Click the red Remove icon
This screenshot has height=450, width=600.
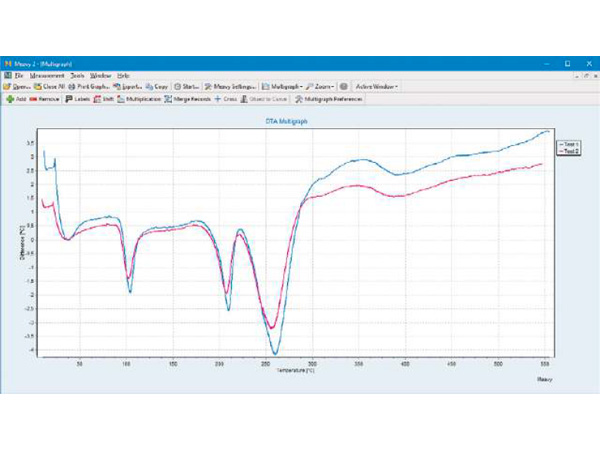pyautogui.click(x=46, y=99)
